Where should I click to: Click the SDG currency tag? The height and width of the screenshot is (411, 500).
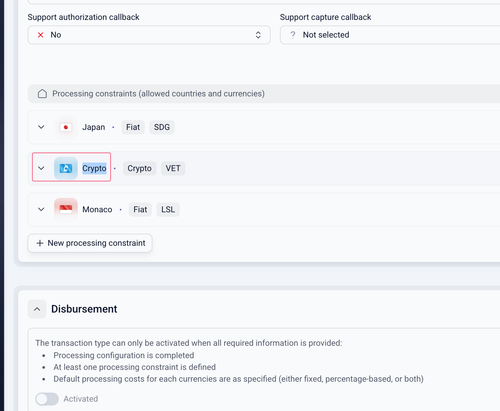(x=162, y=127)
